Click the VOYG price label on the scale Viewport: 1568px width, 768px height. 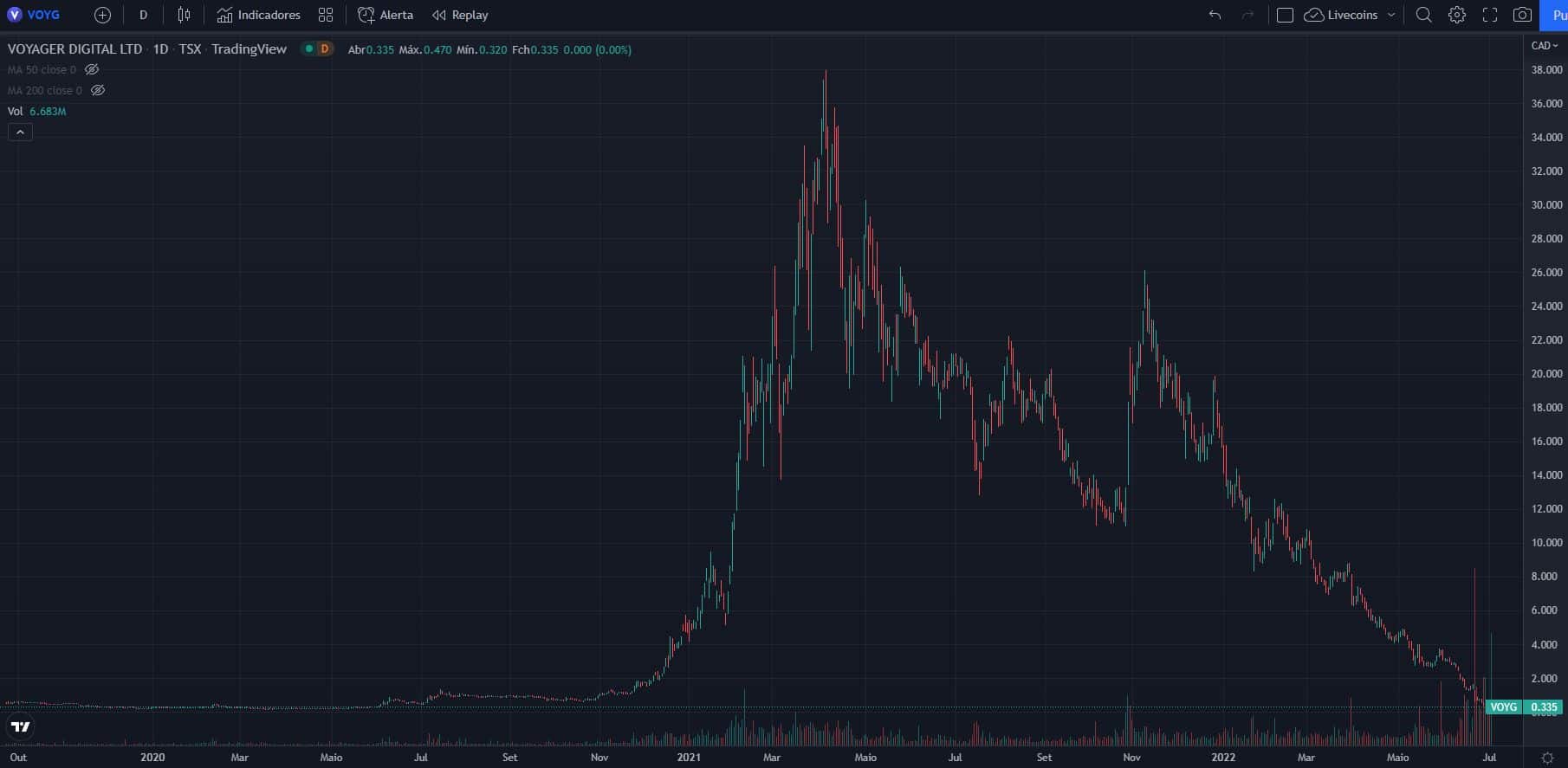point(1503,707)
